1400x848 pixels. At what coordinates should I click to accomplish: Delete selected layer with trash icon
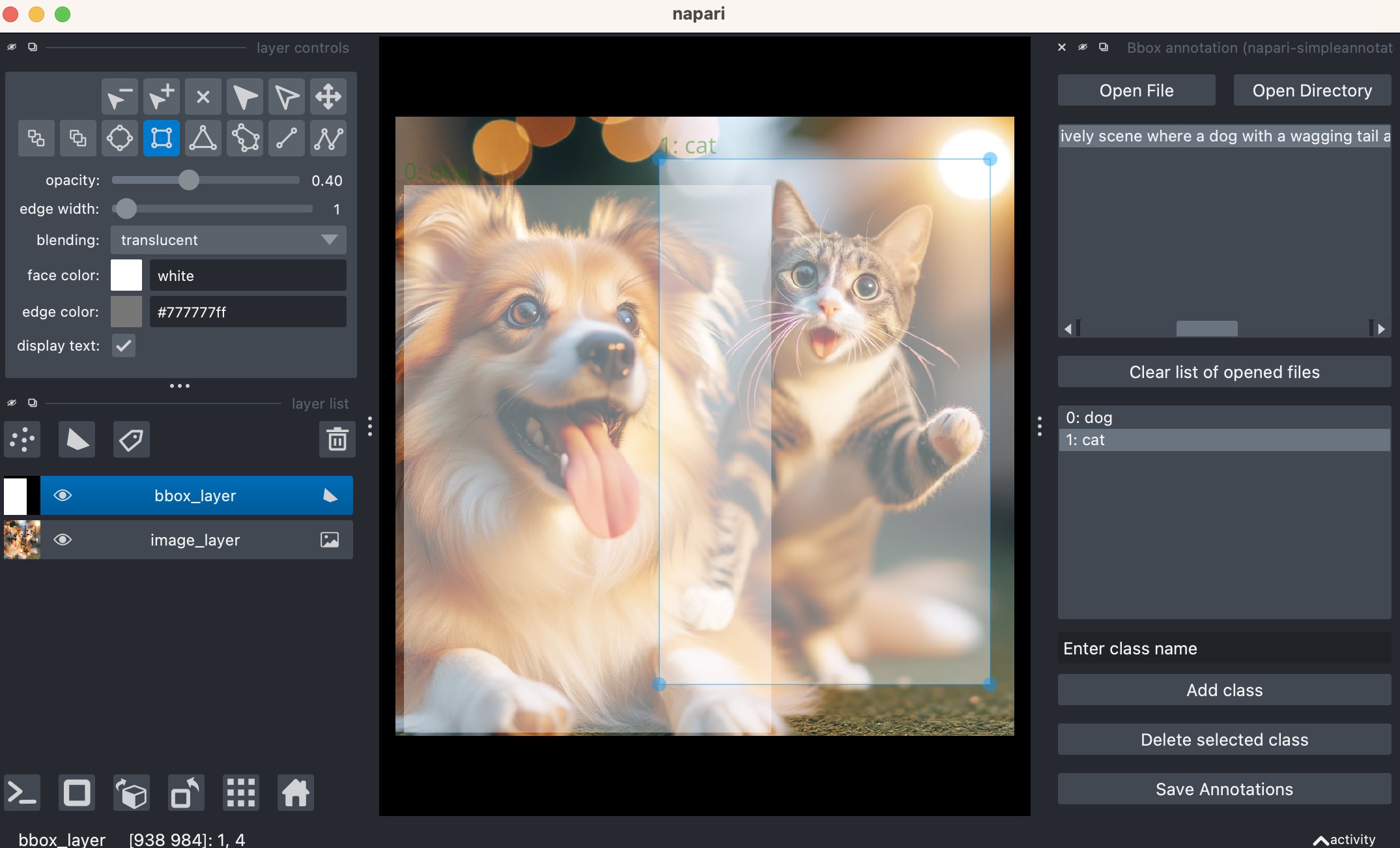coord(337,440)
